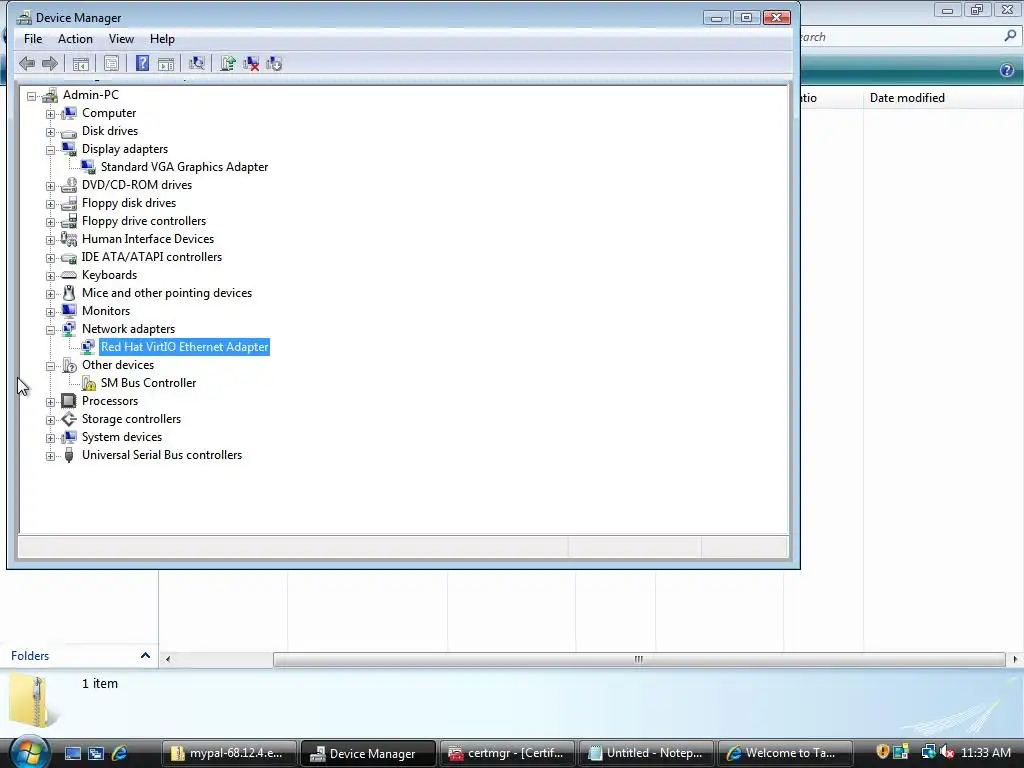Expand the System devices category

[x=50, y=438]
